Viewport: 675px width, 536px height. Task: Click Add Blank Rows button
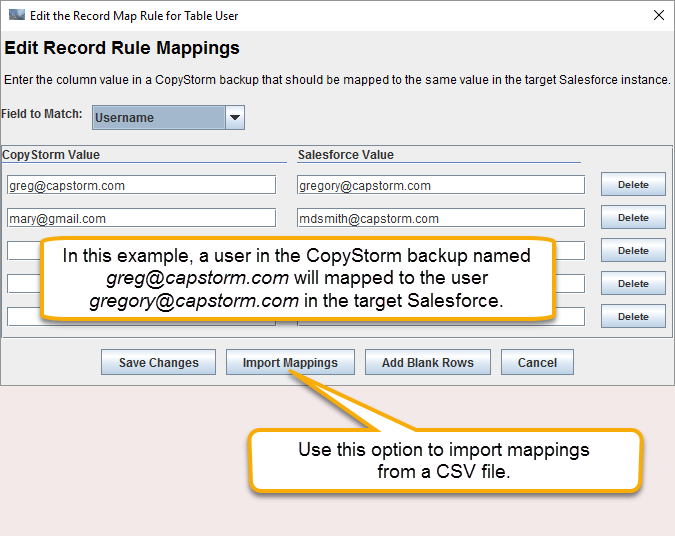(428, 362)
